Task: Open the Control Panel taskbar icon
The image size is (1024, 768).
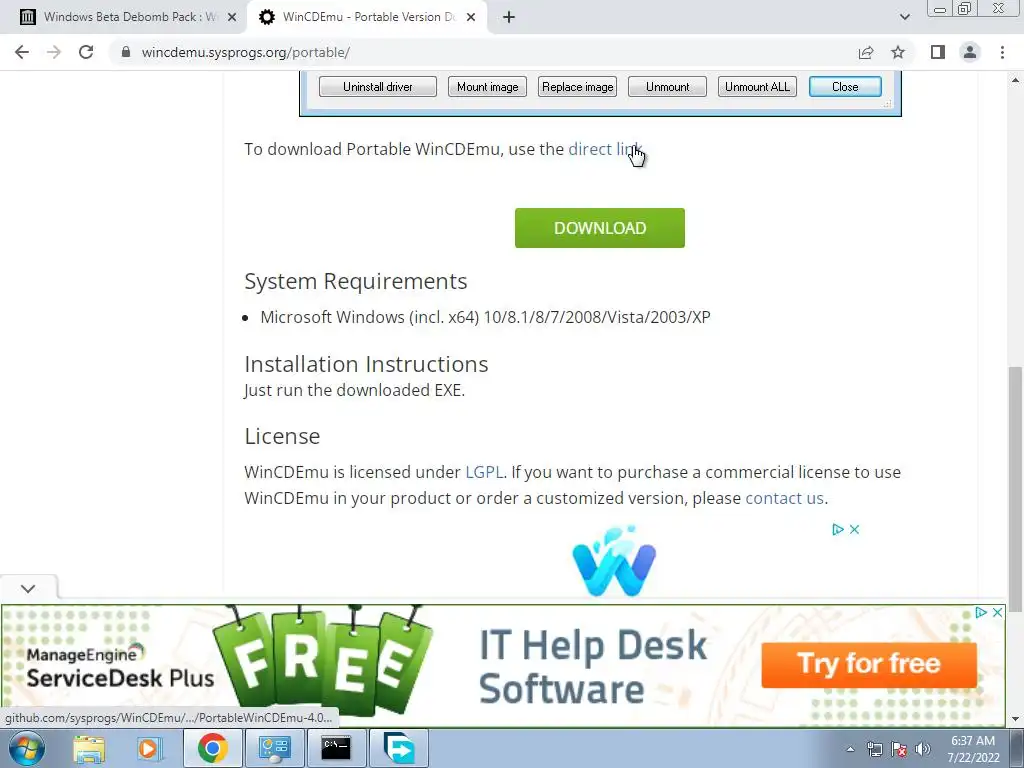Action: click(x=275, y=748)
